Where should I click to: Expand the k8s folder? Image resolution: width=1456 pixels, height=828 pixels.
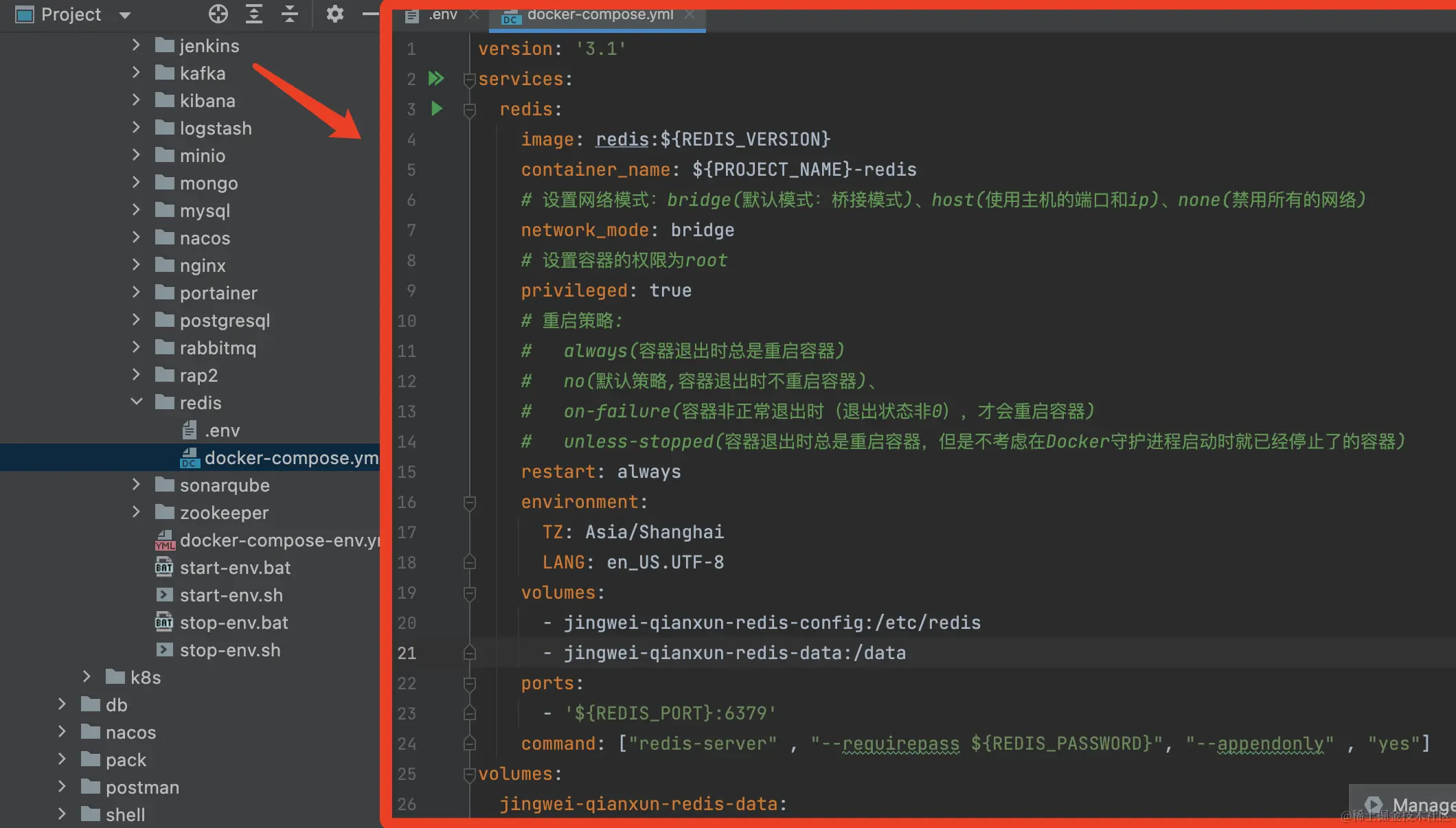click(x=87, y=677)
